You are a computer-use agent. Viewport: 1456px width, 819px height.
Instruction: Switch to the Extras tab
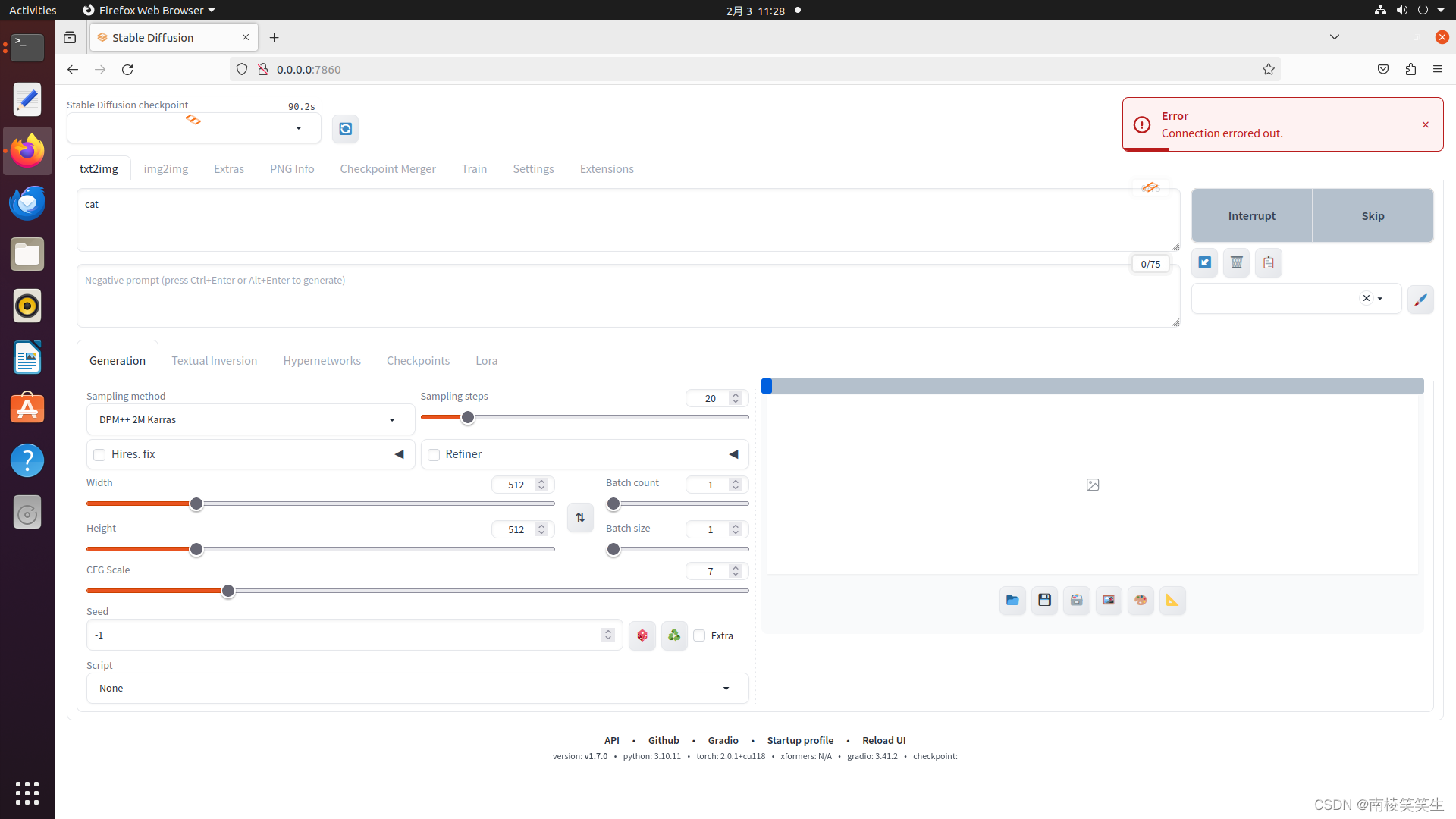pyautogui.click(x=229, y=168)
